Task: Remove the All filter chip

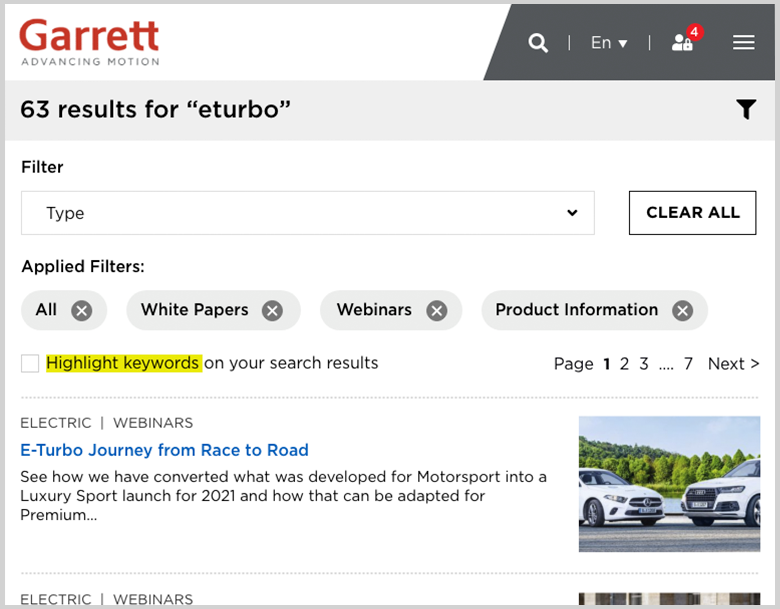Action: (x=82, y=311)
